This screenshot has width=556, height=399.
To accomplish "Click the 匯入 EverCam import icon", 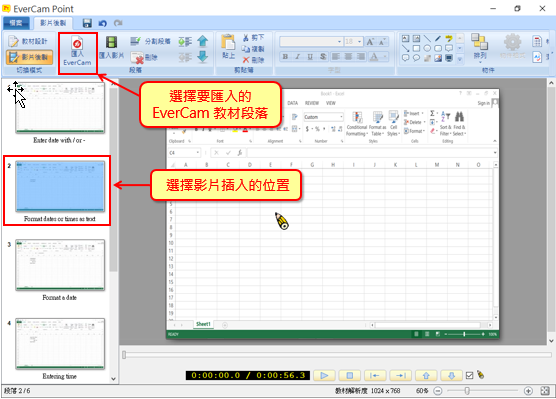I will click(77, 52).
